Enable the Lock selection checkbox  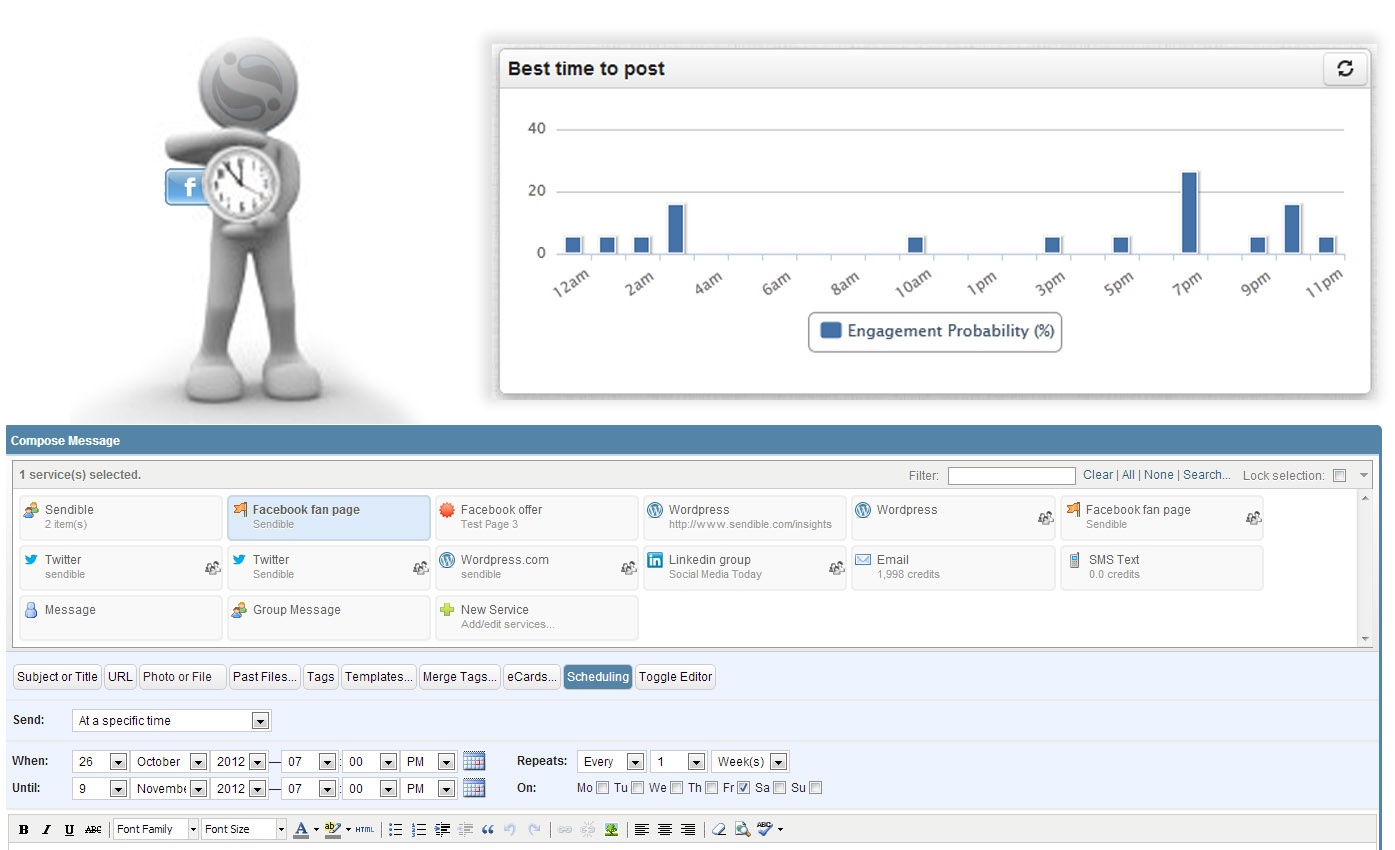tap(1340, 476)
